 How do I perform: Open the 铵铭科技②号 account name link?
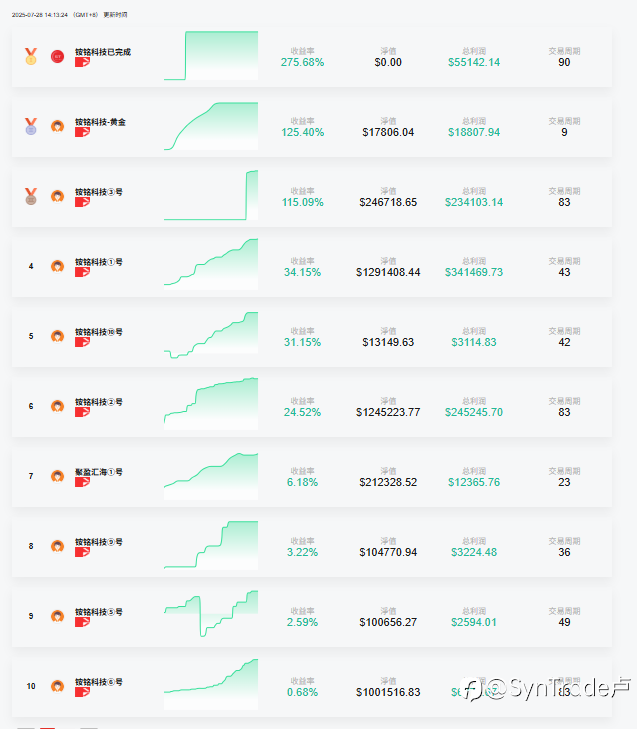tap(98, 401)
